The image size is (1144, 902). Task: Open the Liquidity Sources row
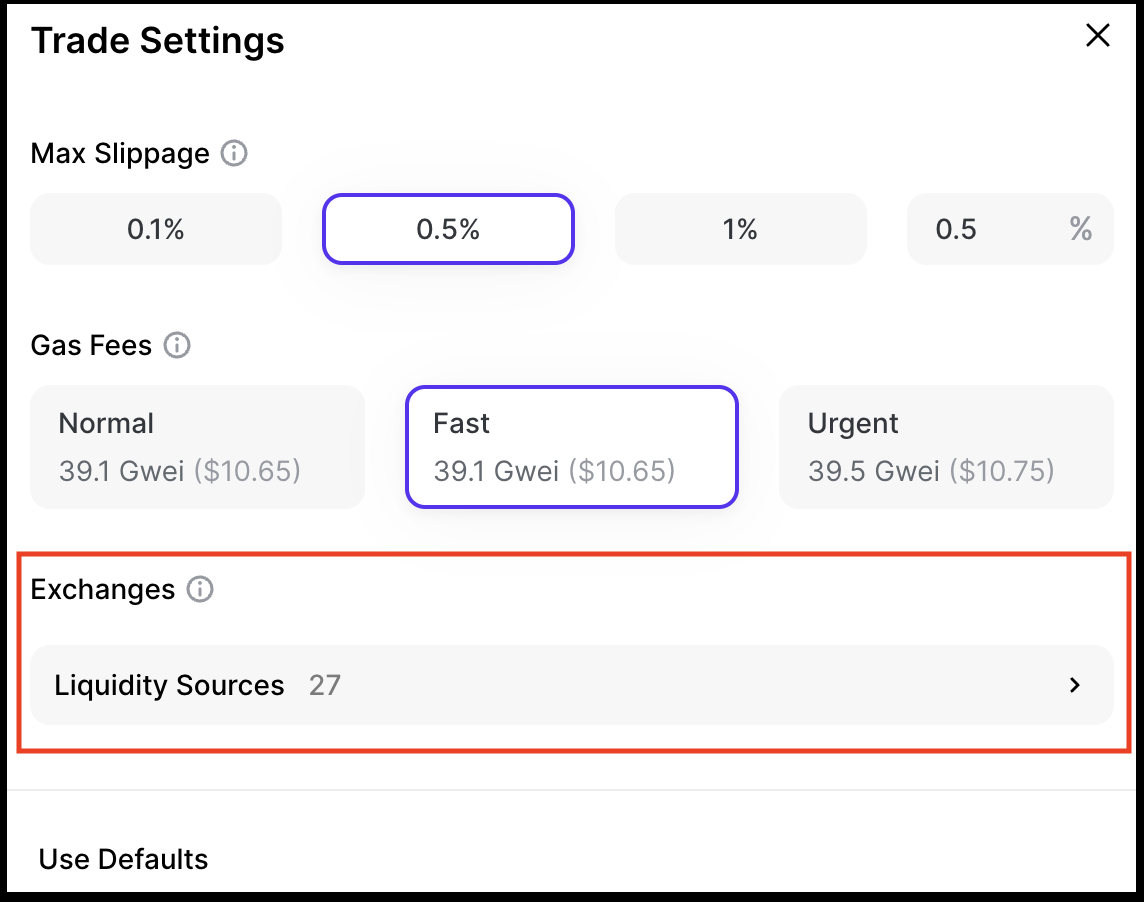tap(571, 685)
